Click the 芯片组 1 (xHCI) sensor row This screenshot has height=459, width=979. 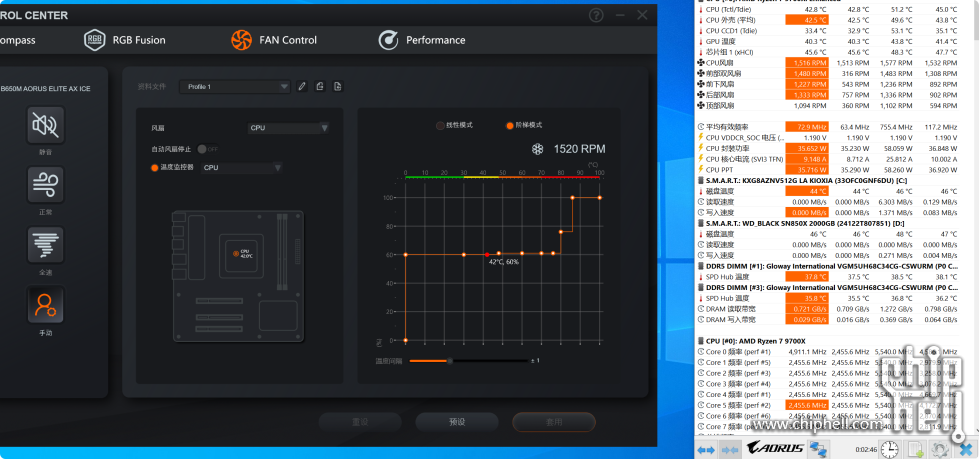(827, 52)
